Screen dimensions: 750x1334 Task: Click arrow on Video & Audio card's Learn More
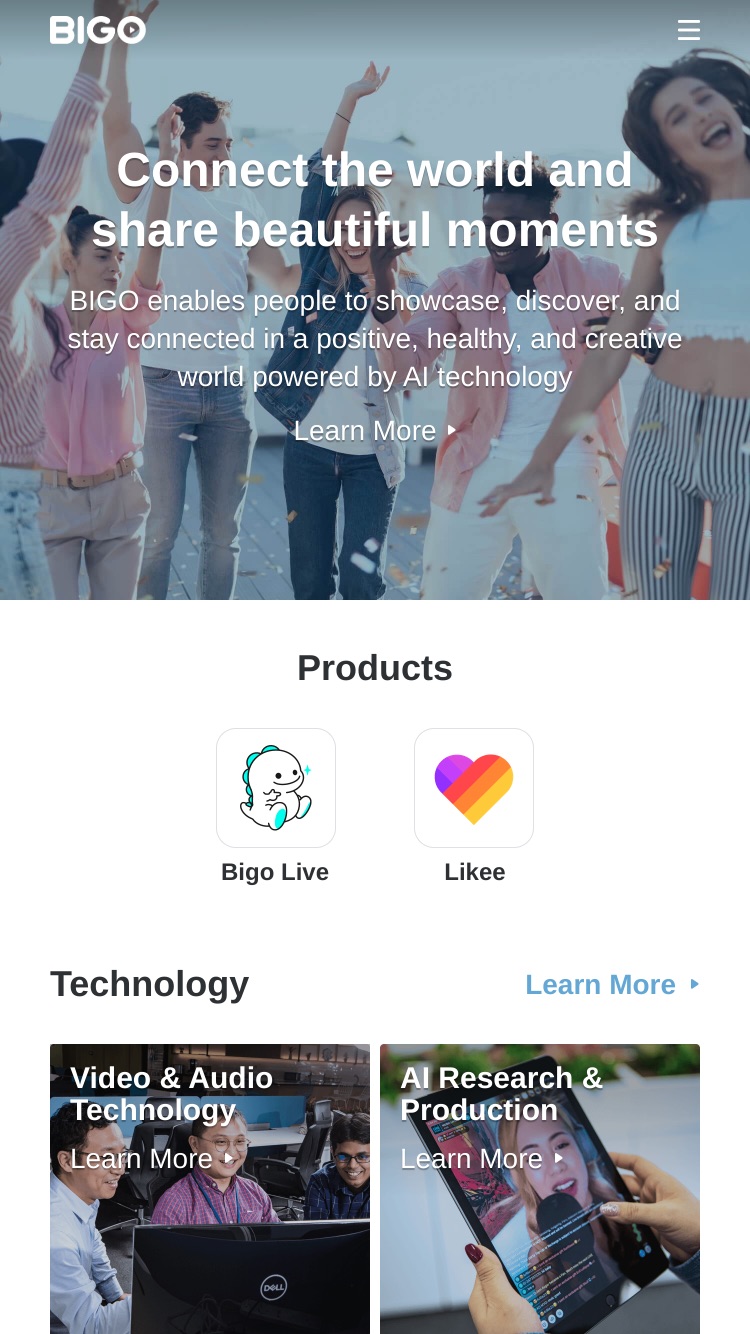(x=229, y=1158)
